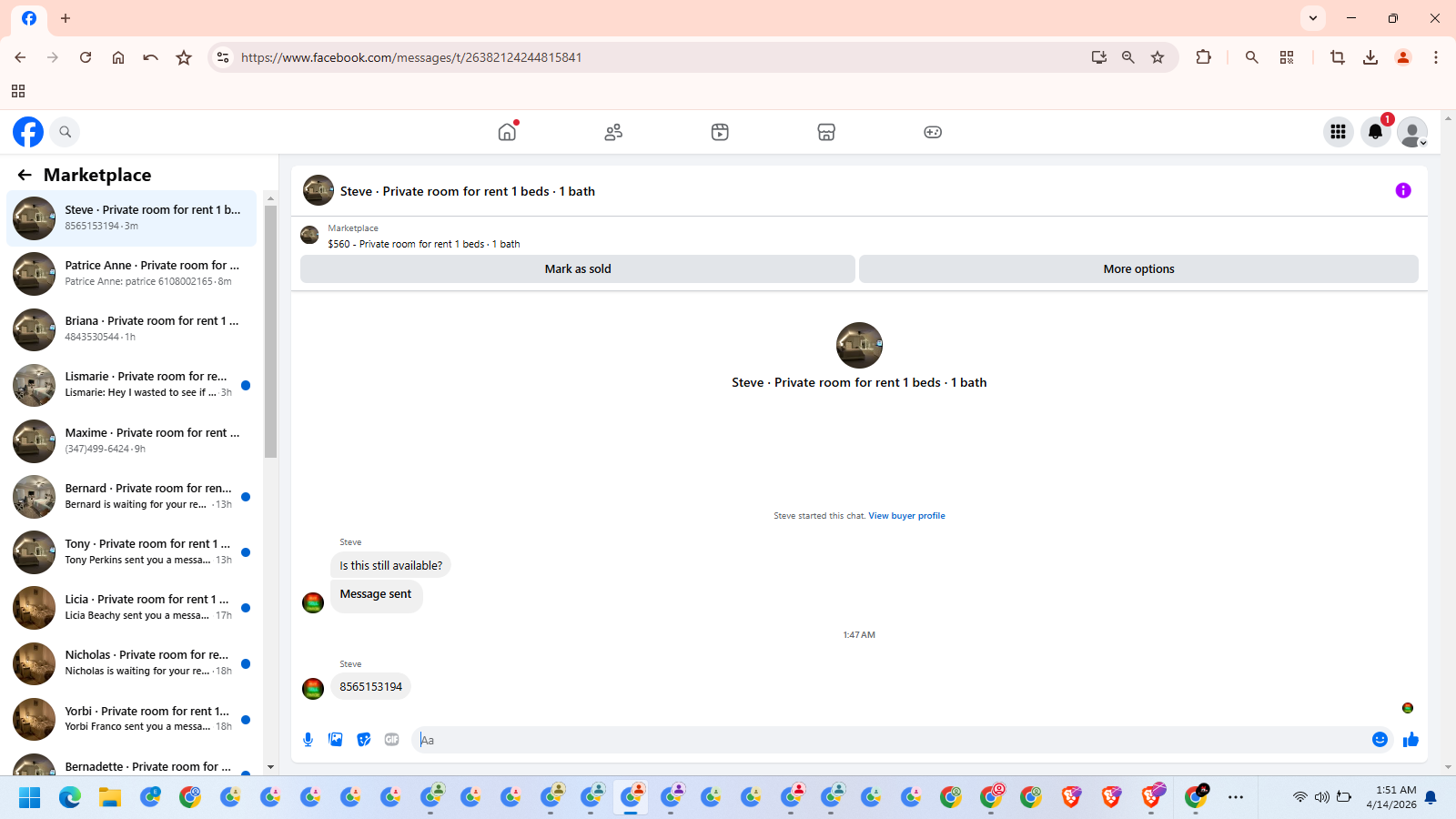Click the browser address bar URL
This screenshot has width=1456, height=819.
(411, 57)
